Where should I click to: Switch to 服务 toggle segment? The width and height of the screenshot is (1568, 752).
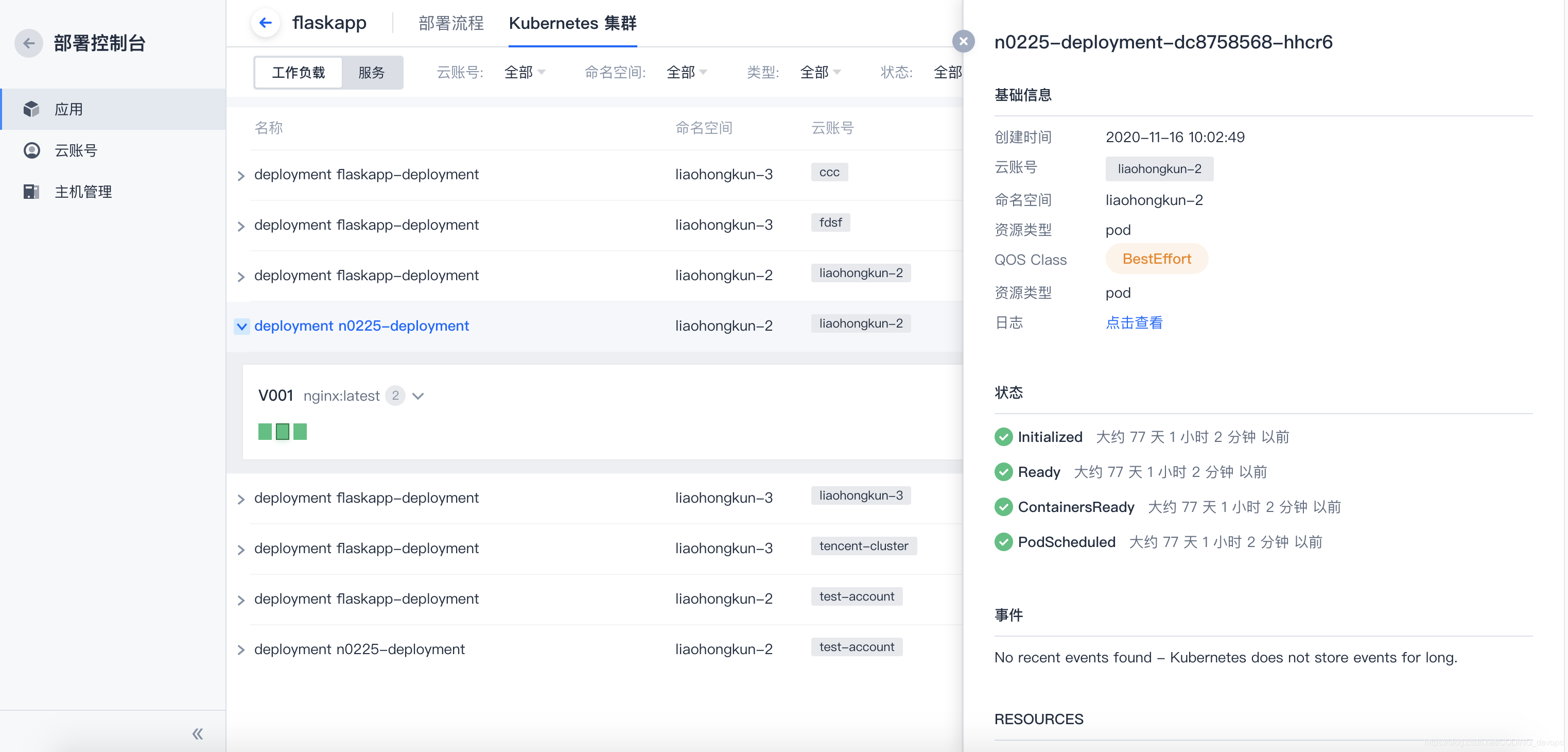click(371, 73)
